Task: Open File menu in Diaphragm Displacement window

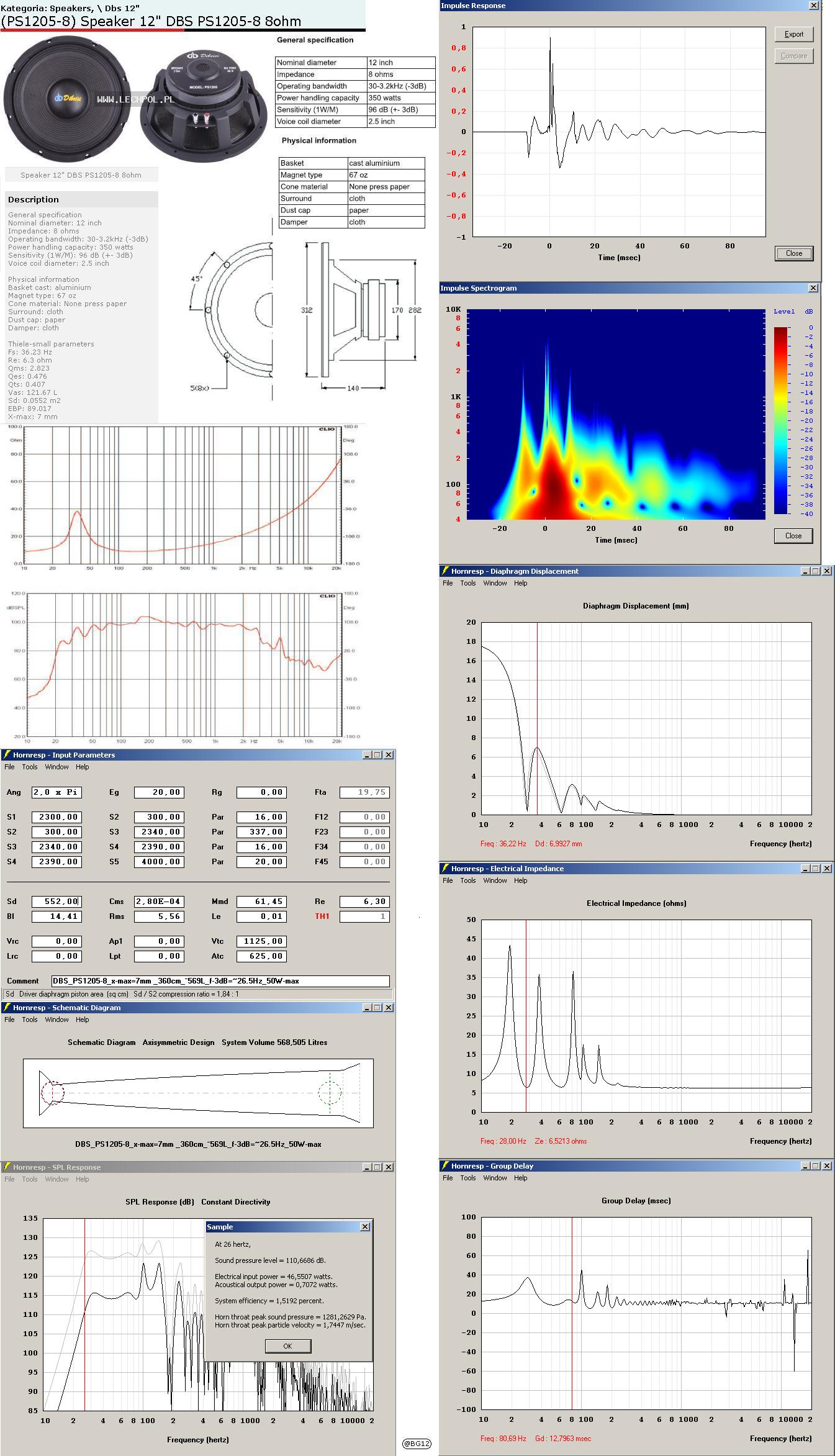Action: tap(448, 583)
